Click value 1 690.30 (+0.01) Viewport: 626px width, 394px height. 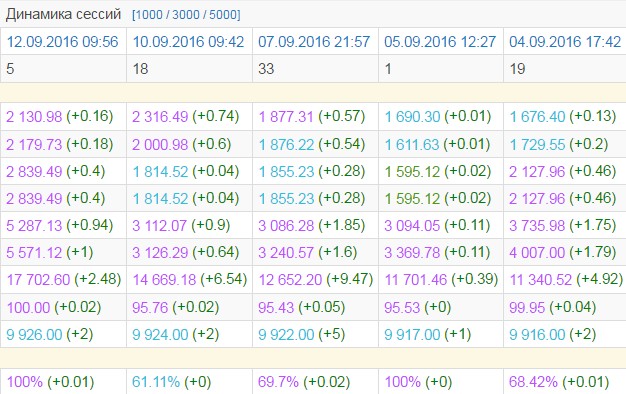[438, 117]
